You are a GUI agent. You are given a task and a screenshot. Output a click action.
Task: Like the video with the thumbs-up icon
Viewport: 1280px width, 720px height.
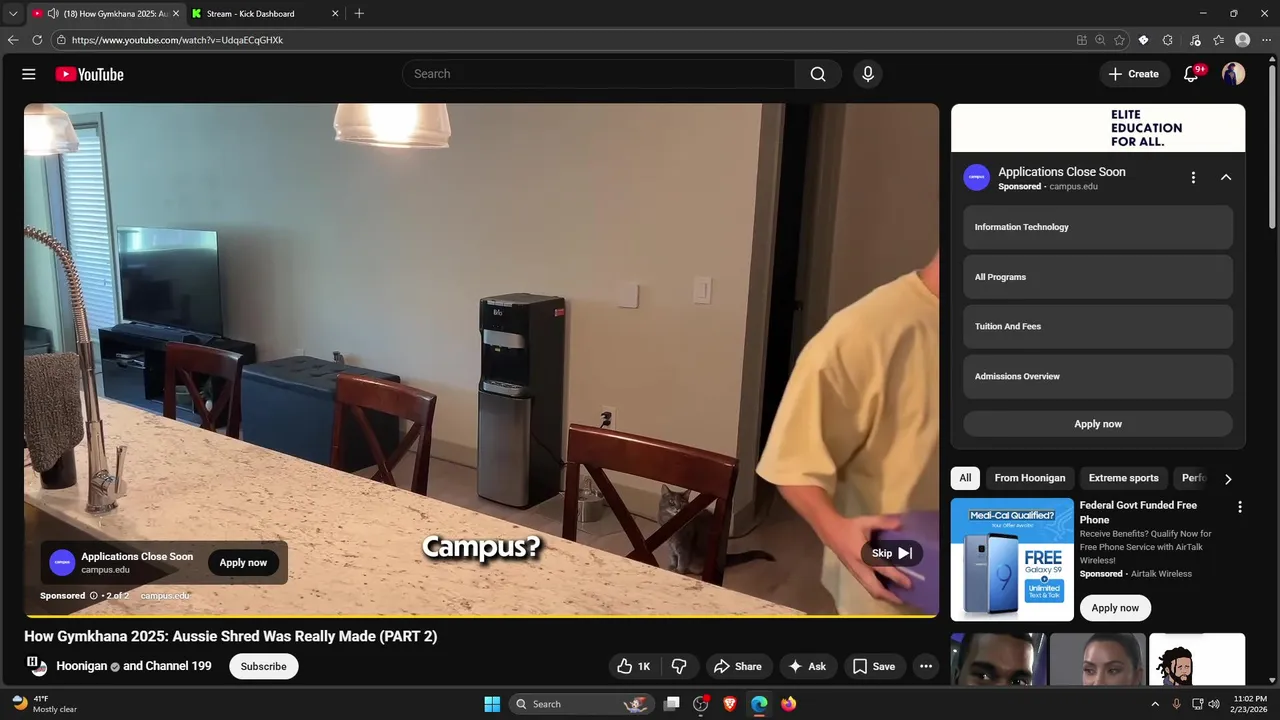(x=634, y=666)
